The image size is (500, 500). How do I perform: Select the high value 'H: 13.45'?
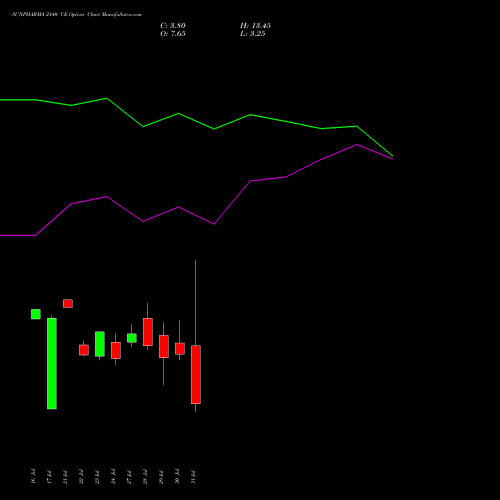tap(255, 26)
